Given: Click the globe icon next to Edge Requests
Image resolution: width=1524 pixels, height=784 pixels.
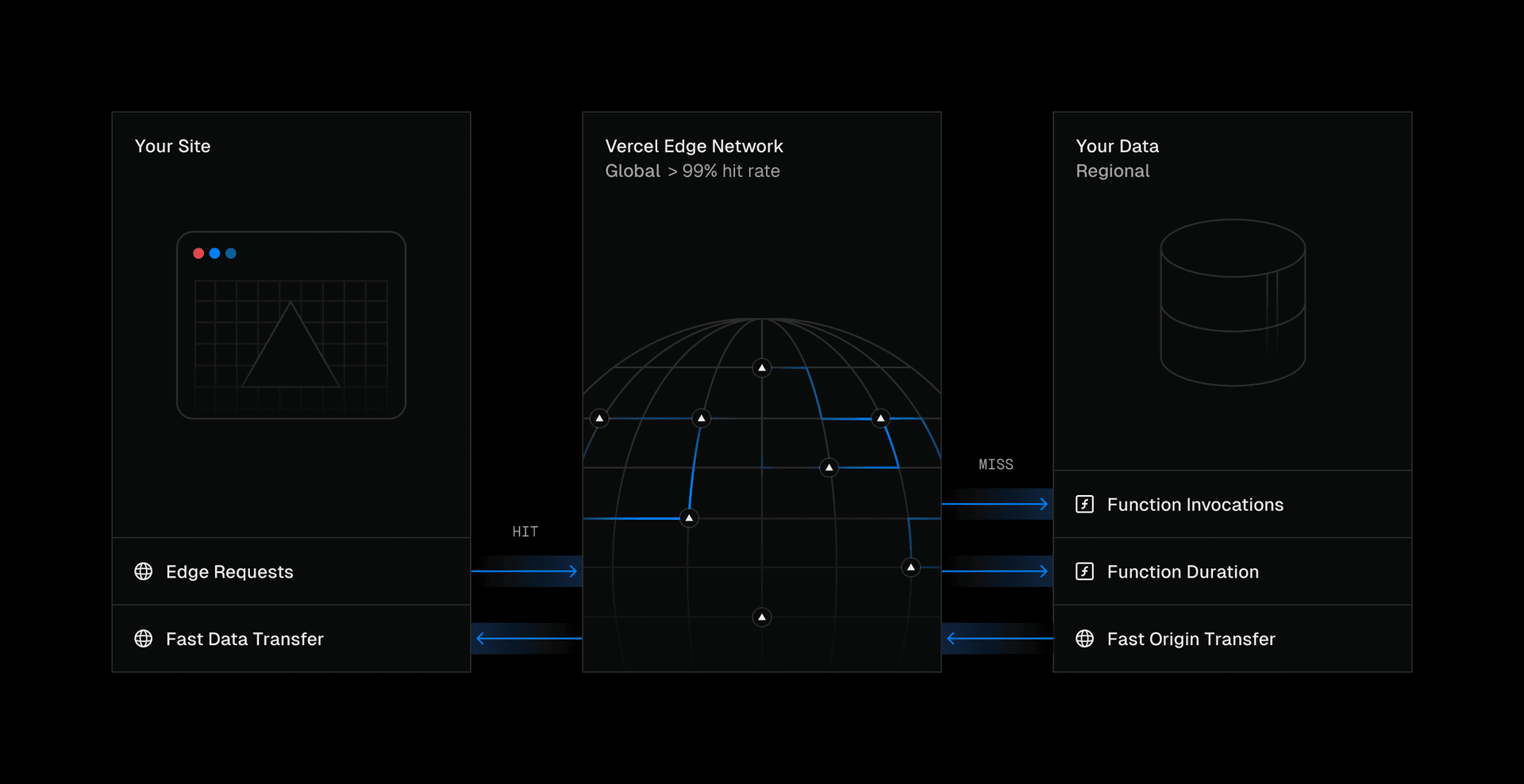Looking at the screenshot, I should point(144,571).
